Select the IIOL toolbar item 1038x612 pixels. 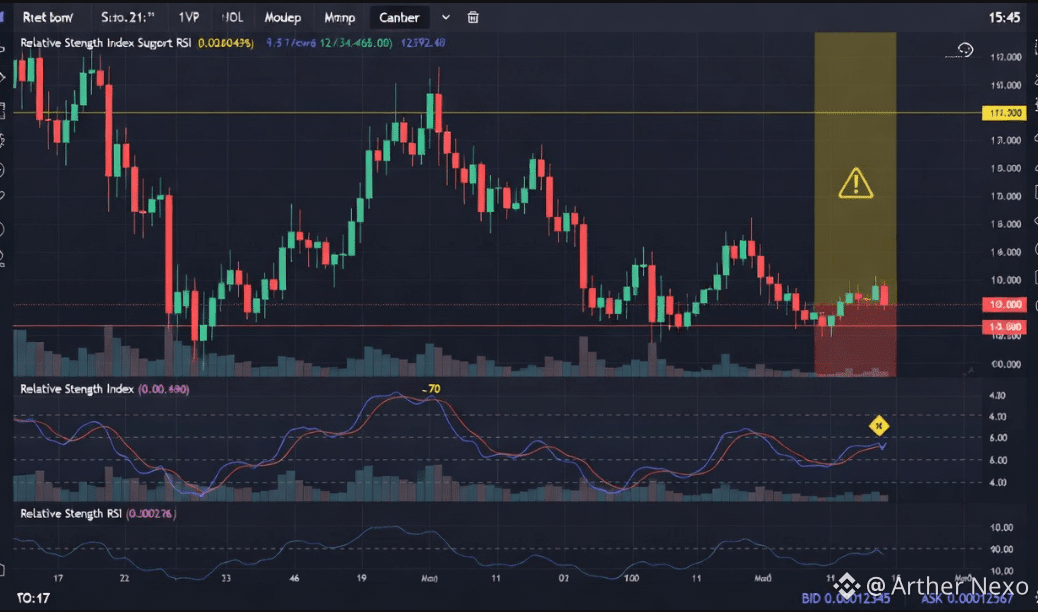point(232,17)
